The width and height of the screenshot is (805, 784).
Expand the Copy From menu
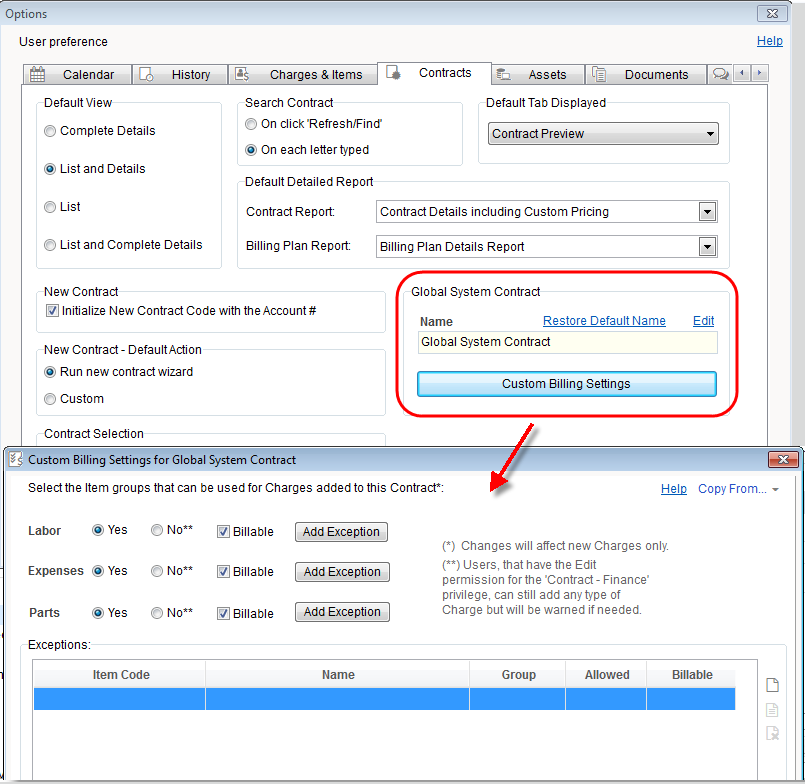[739, 489]
